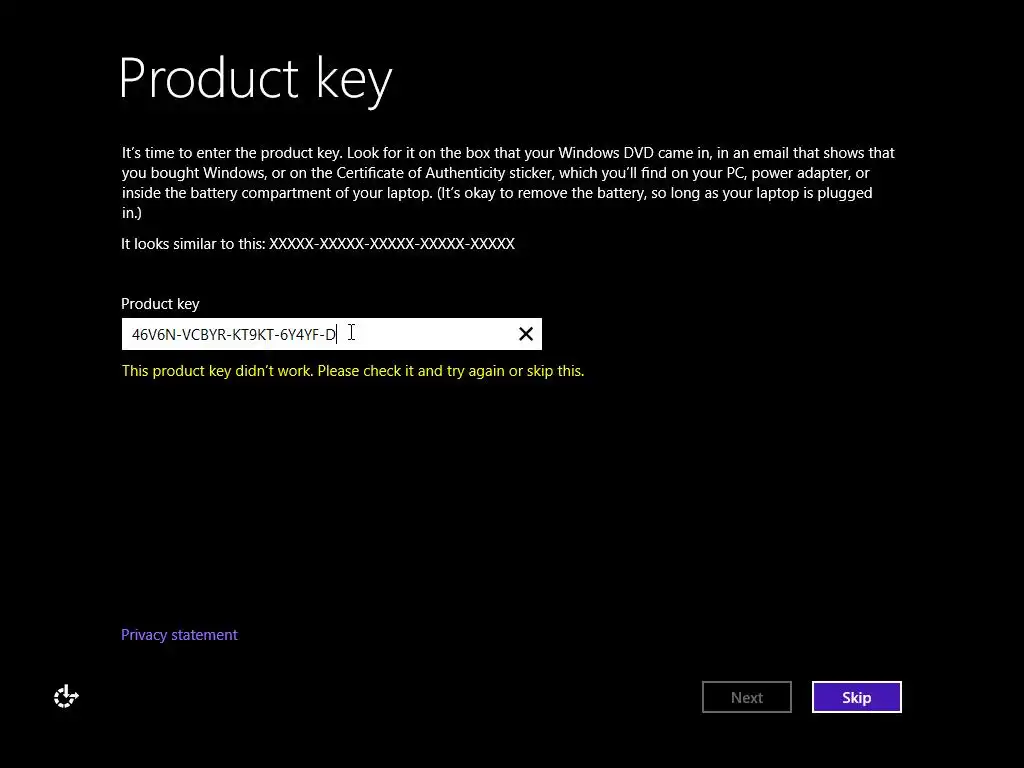1024x768 pixels.
Task: Open the Ease of Access icon
Action: (66, 696)
